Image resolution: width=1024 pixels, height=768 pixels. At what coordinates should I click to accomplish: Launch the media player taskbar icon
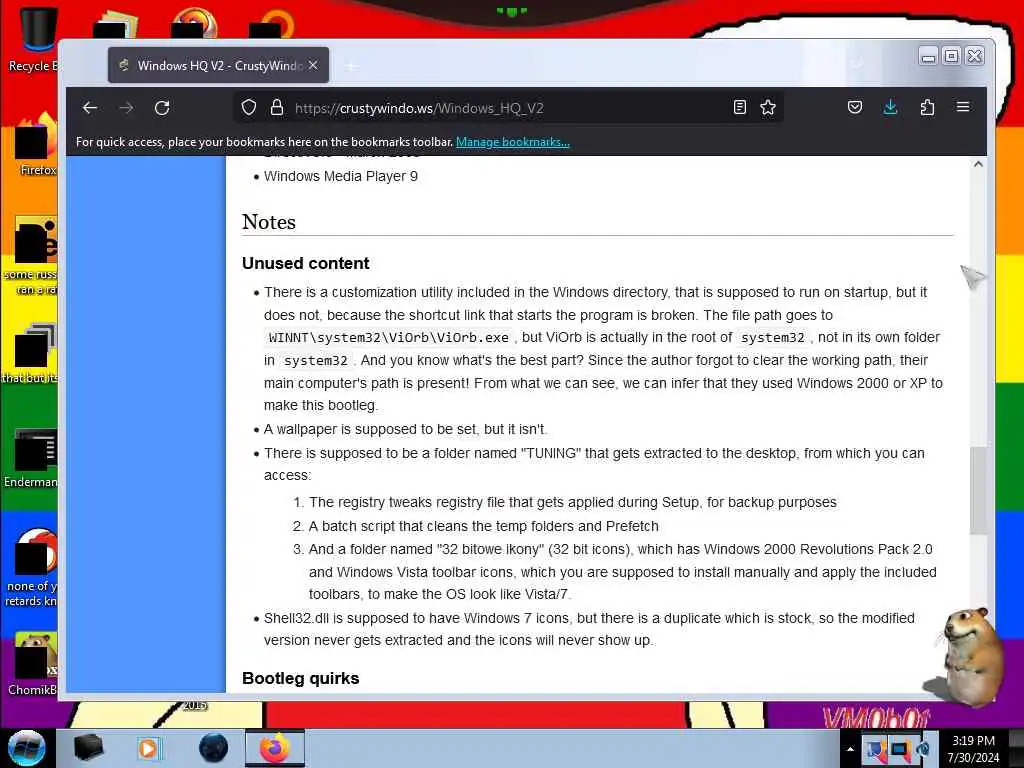148,748
